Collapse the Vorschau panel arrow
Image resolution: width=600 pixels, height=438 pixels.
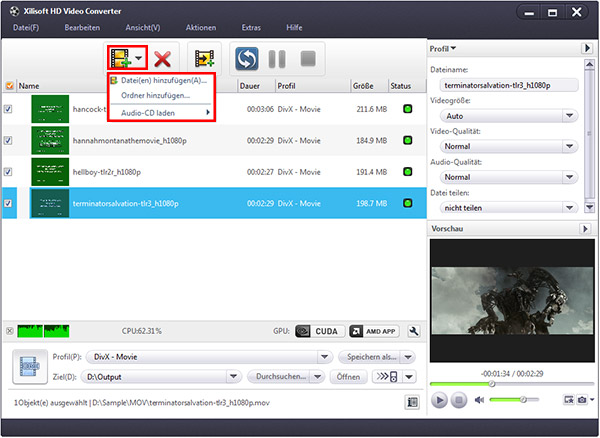pos(585,229)
